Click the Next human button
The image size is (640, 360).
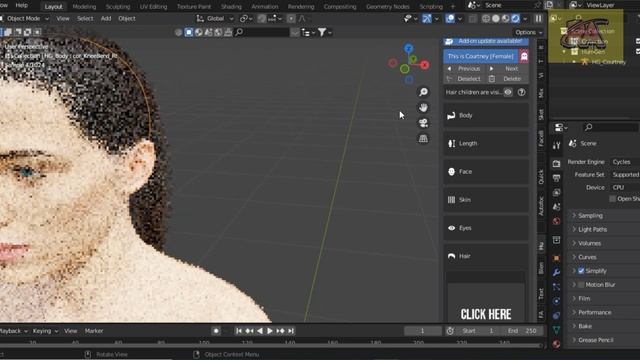point(507,69)
